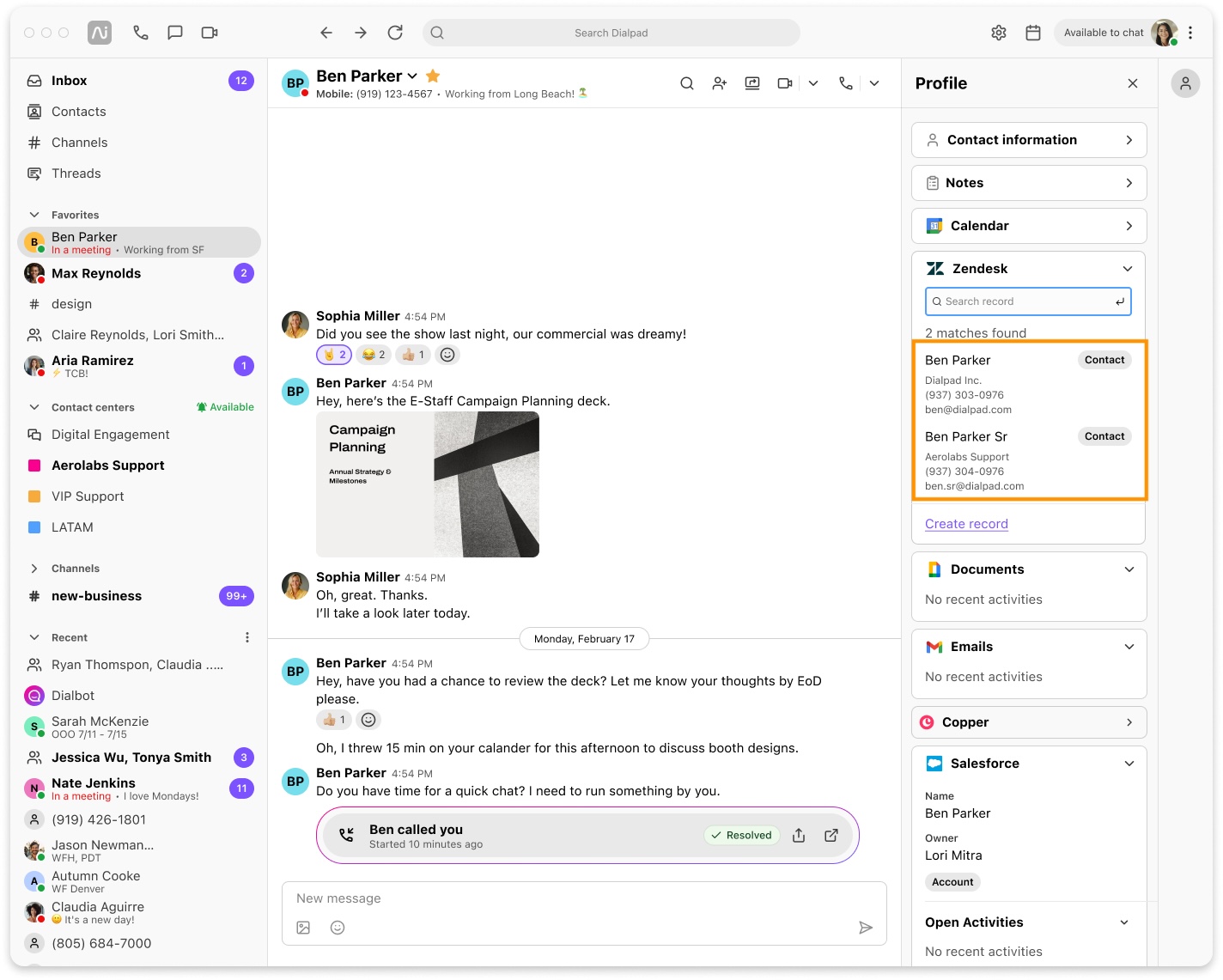This screenshot has height=980, width=1223.
Task: Collapse Open Activities section
Action: (x=1124, y=922)
